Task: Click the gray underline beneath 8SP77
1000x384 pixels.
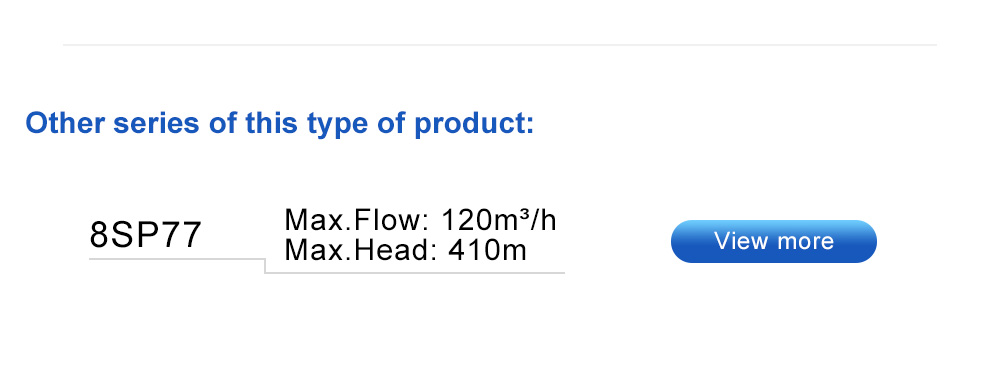Action: 177,259
